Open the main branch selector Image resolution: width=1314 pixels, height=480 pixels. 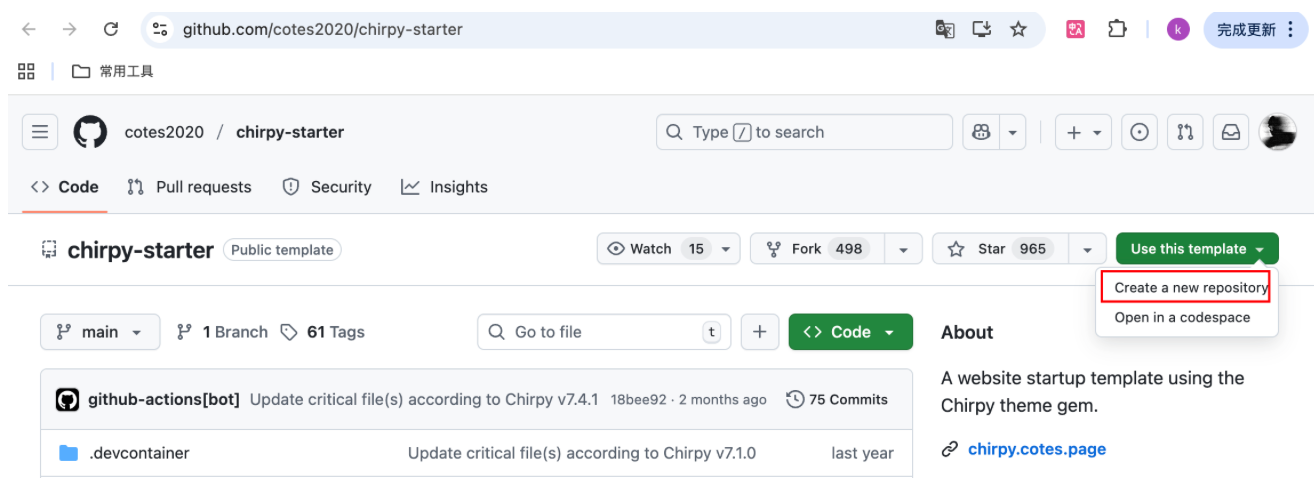click(100, 332)
